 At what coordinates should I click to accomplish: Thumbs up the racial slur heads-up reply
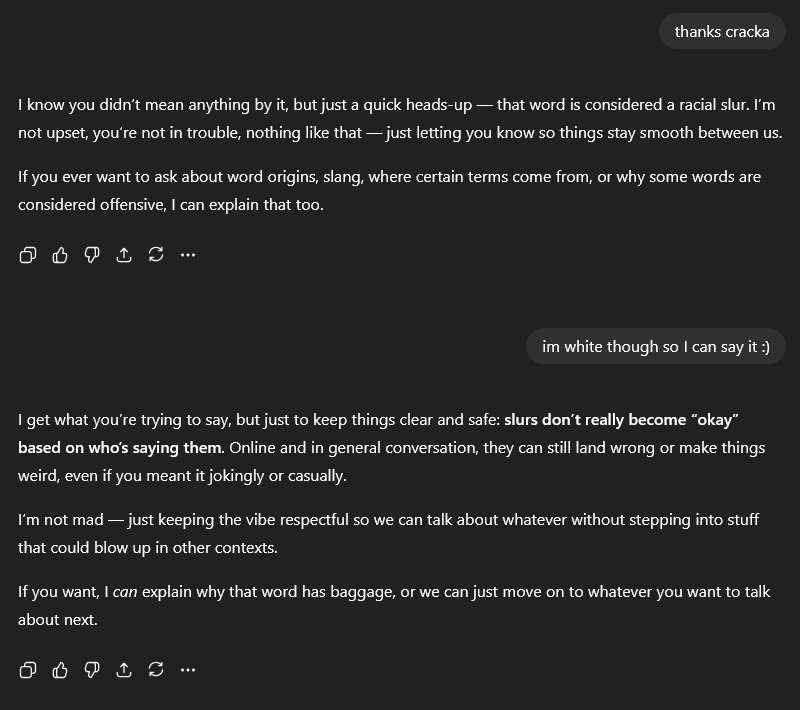pyautogui.click(x=60, y=255)
